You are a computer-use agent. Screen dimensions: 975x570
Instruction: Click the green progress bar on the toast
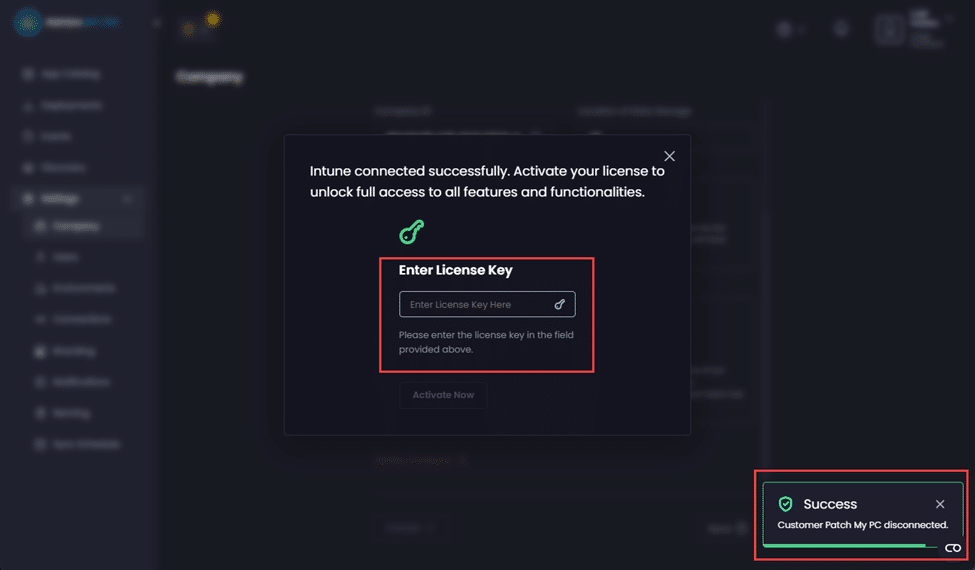(x=845, y=546)
